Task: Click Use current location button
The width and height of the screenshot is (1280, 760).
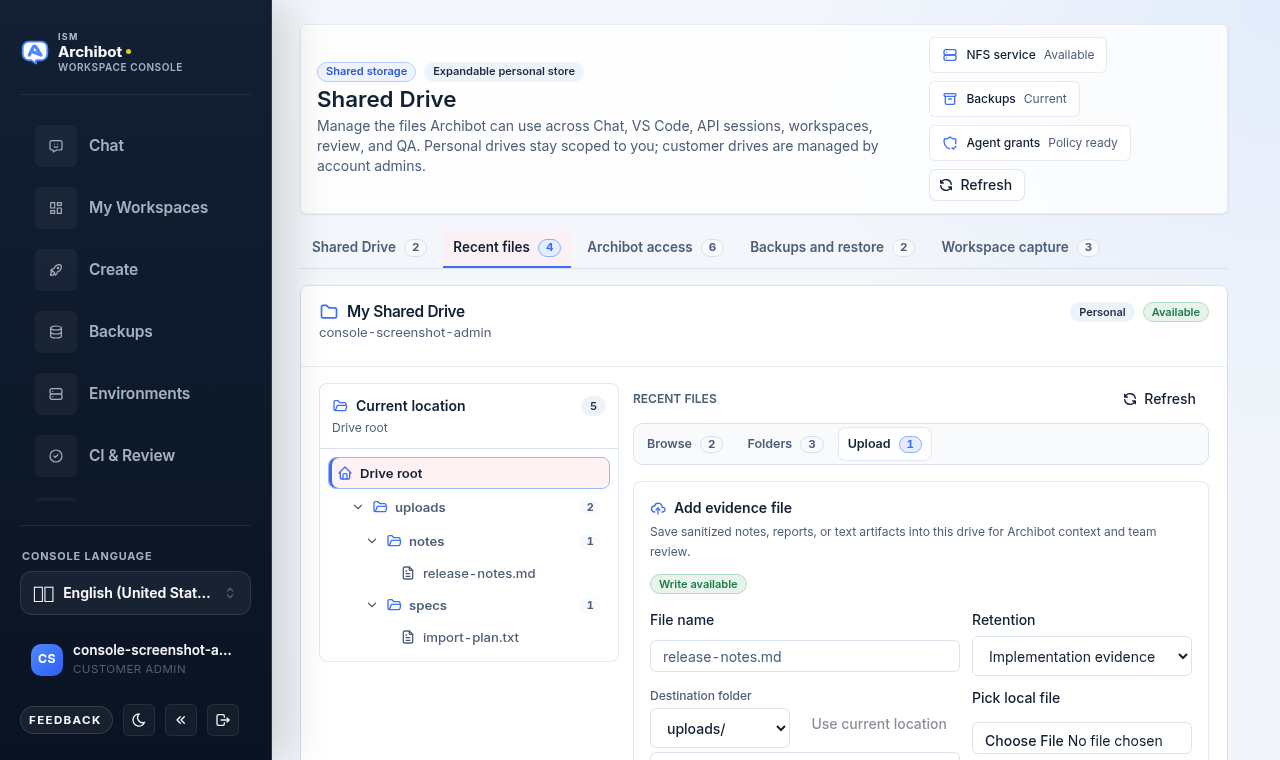Action: [879, 724]
